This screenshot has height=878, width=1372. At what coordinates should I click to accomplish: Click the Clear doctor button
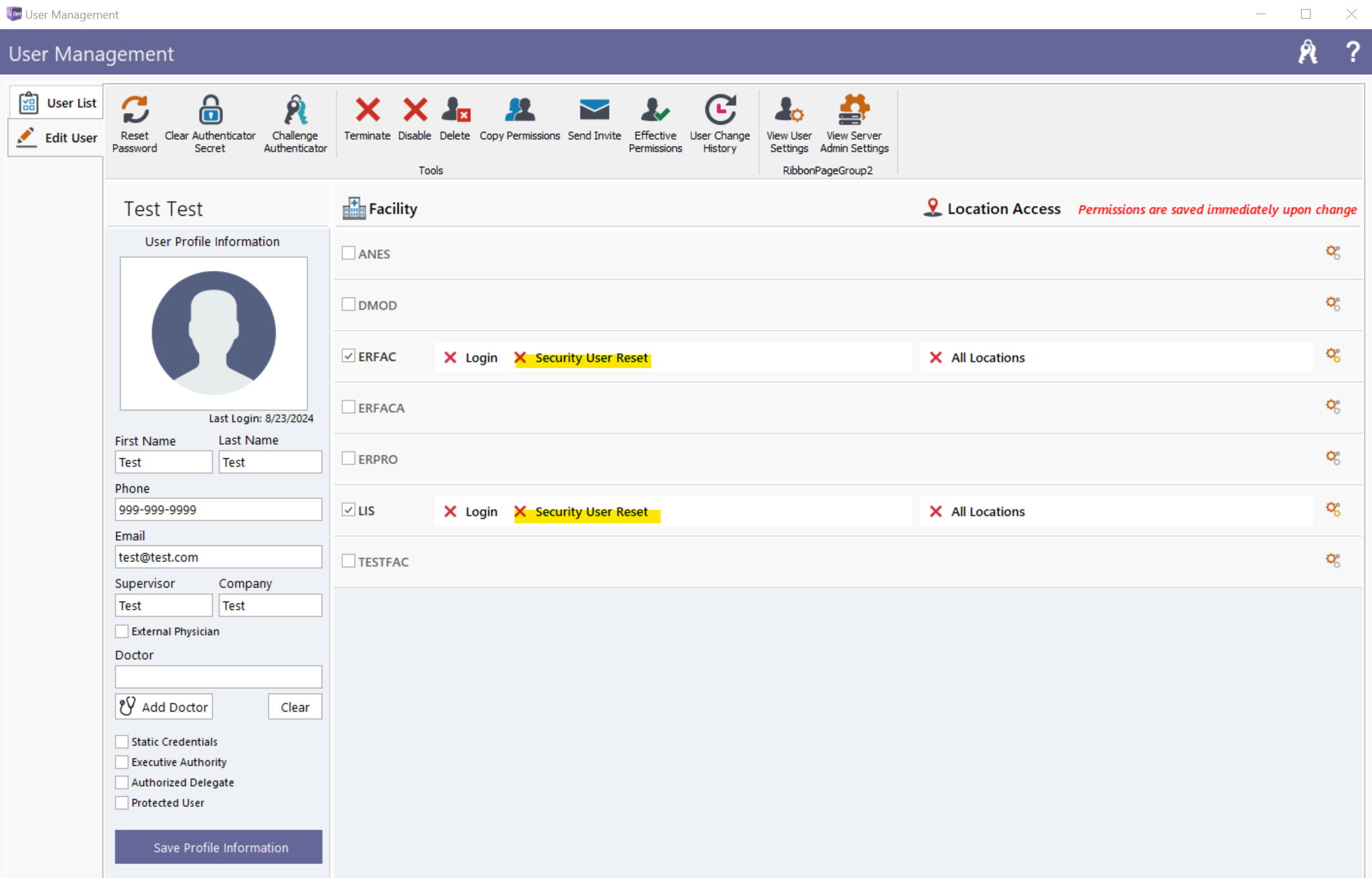(x=295, y=707)
